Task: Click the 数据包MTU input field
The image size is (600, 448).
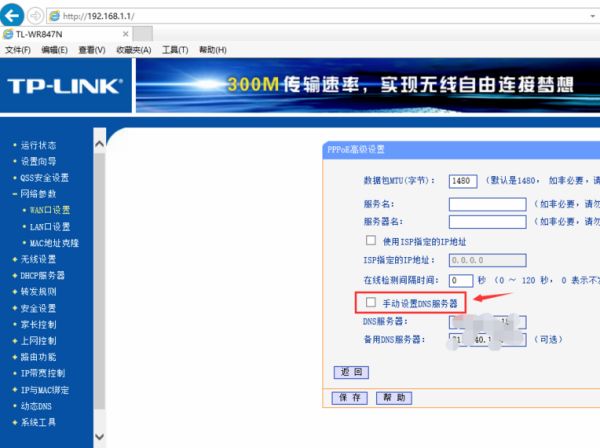Action: (x=461, y=181)
